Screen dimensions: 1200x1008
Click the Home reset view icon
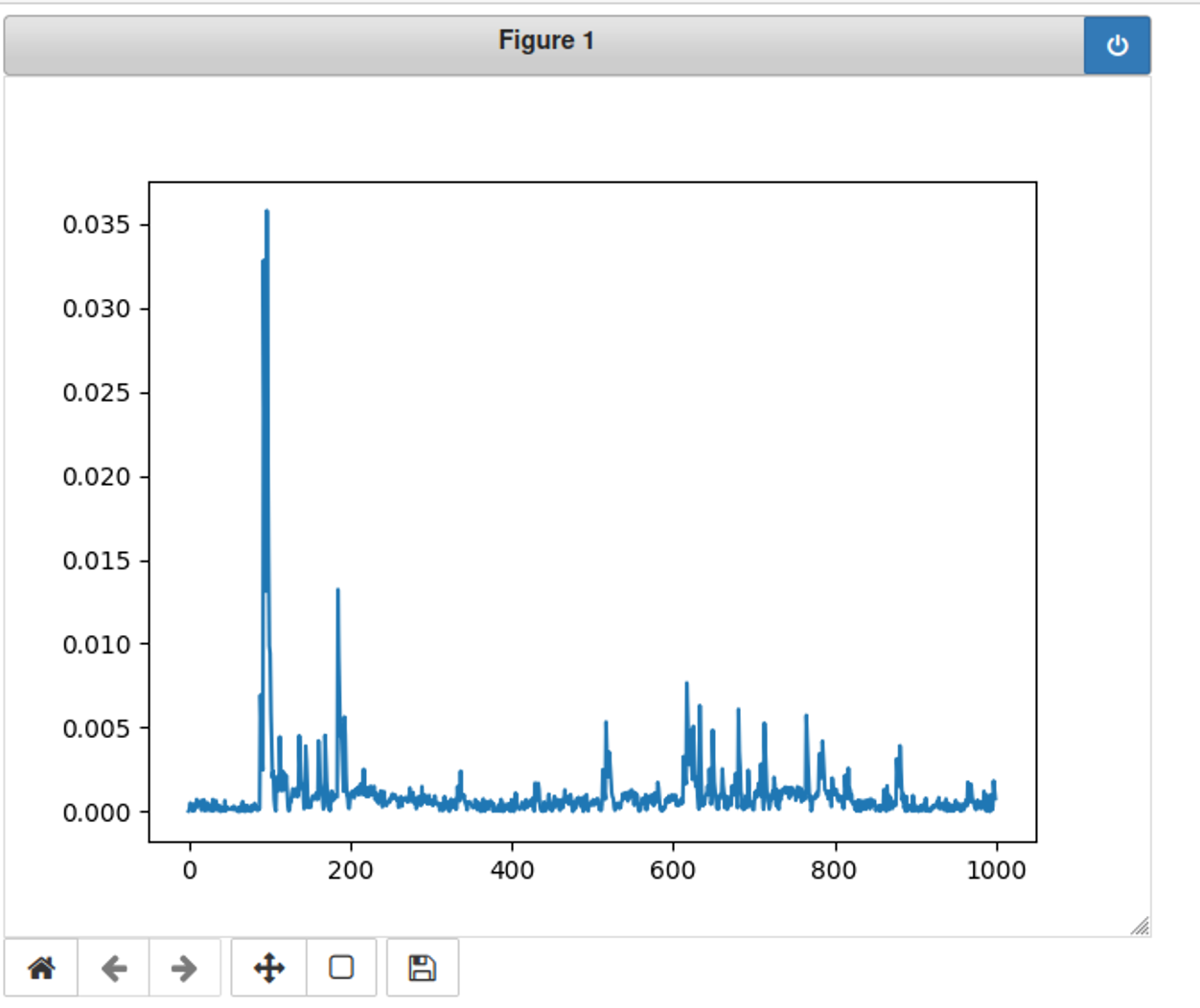[x=41, y=968]
